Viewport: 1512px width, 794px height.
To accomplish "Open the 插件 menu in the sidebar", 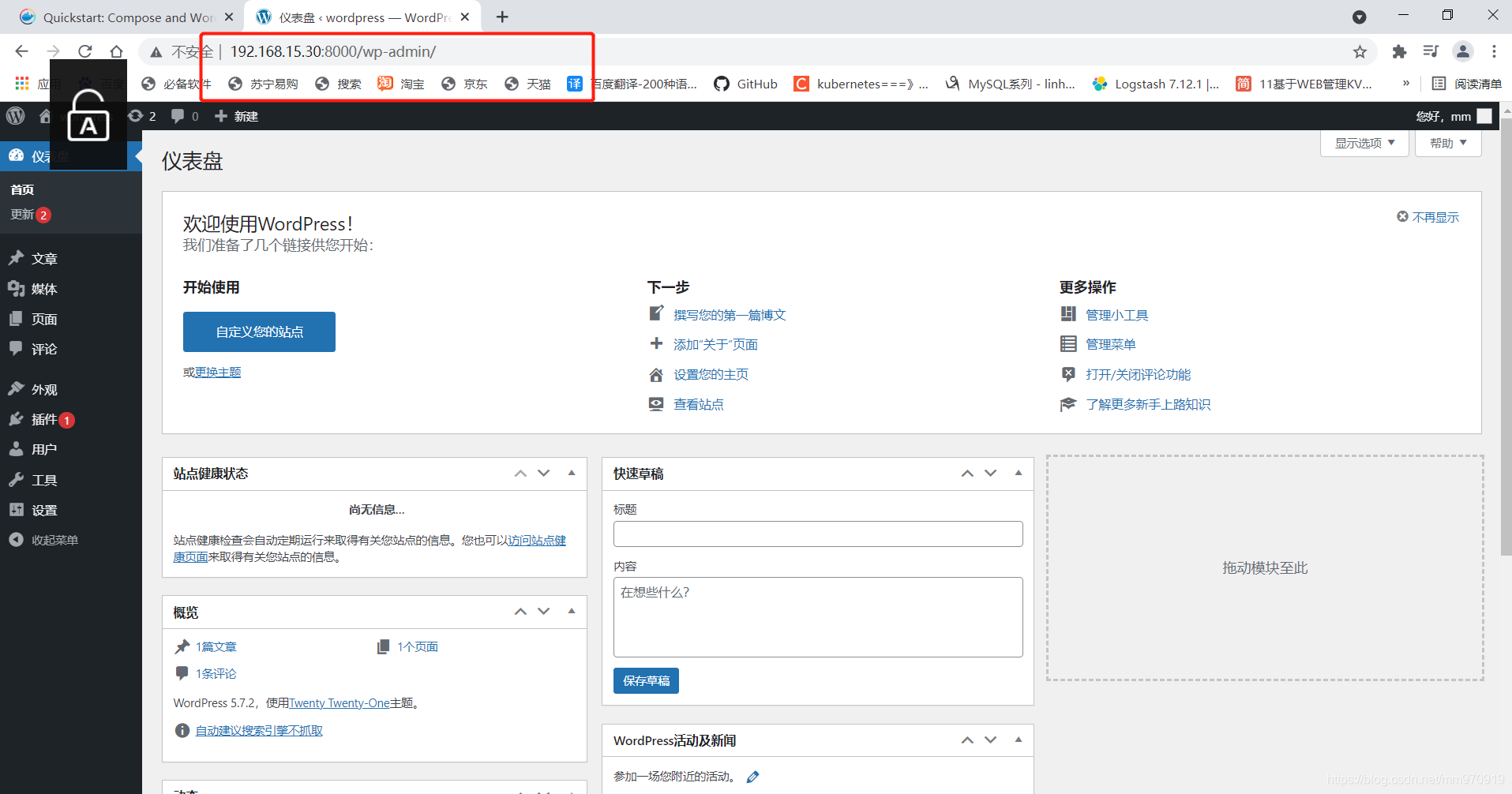I will (44, 419).
